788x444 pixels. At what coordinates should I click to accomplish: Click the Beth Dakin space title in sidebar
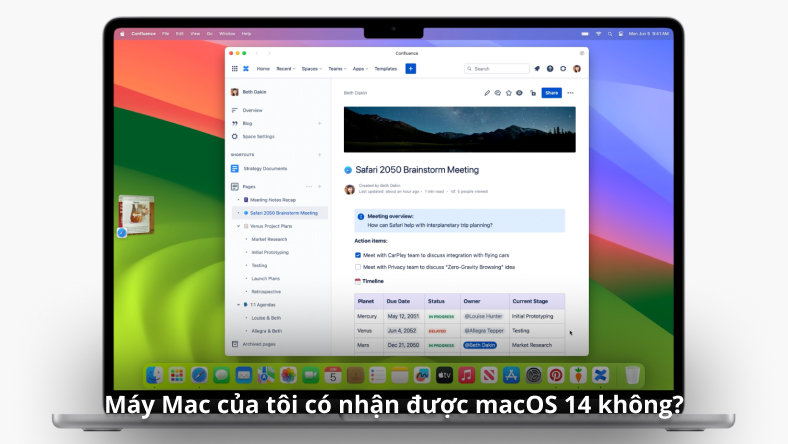coord(254,92)
